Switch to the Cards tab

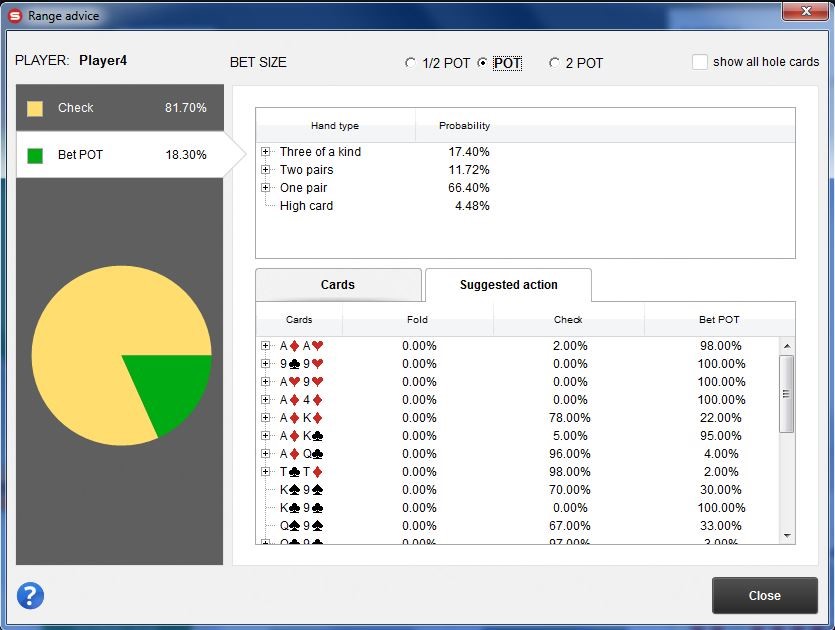coord(337,285)
